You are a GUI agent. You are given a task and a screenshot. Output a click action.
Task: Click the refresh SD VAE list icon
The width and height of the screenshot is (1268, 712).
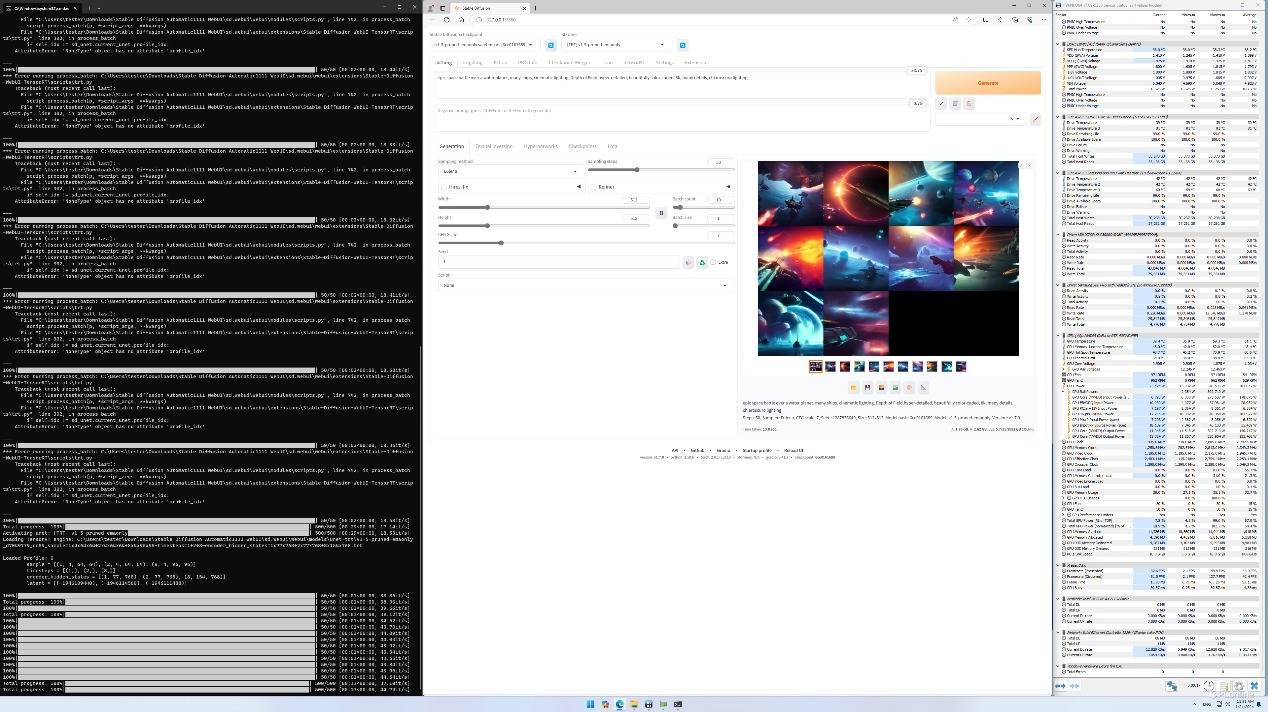point(683,45)
